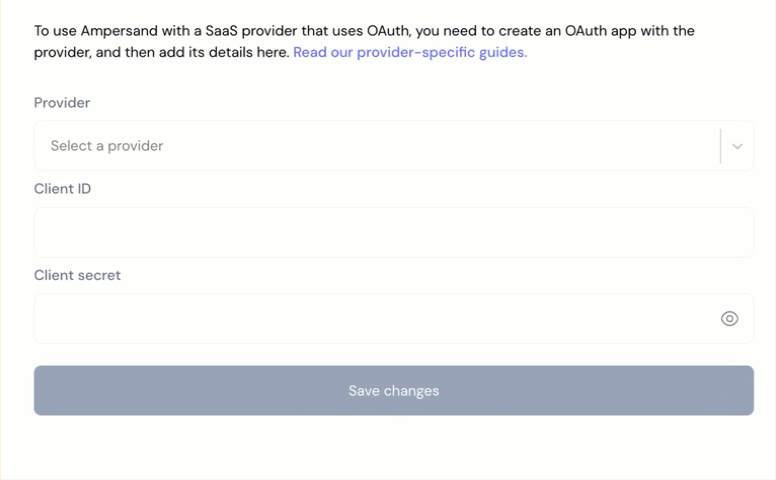
Task: Expand the provider list chevron arrow
Action: pyautogui.click(x=737, y=146)
